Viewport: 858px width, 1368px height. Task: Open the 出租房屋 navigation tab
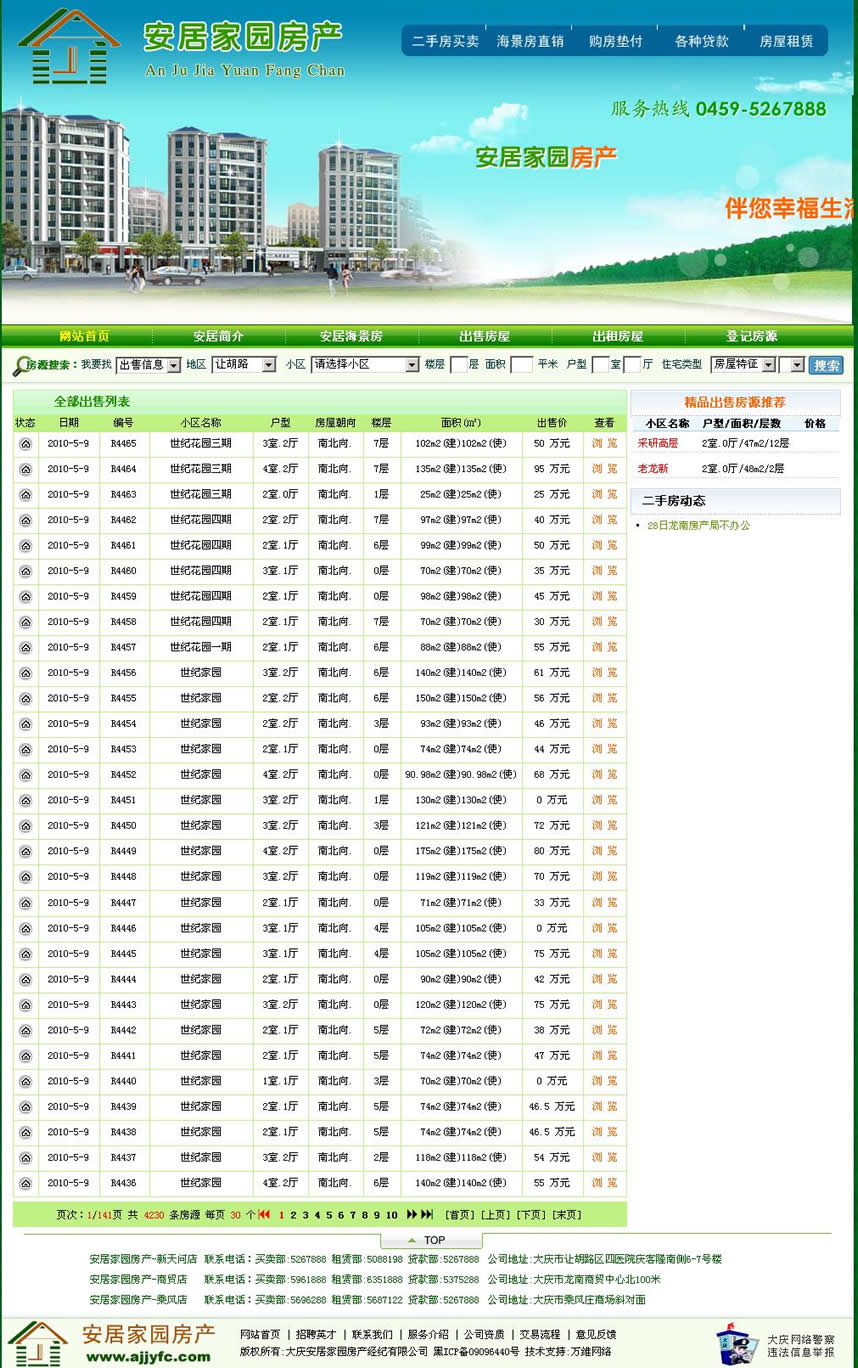617,336
